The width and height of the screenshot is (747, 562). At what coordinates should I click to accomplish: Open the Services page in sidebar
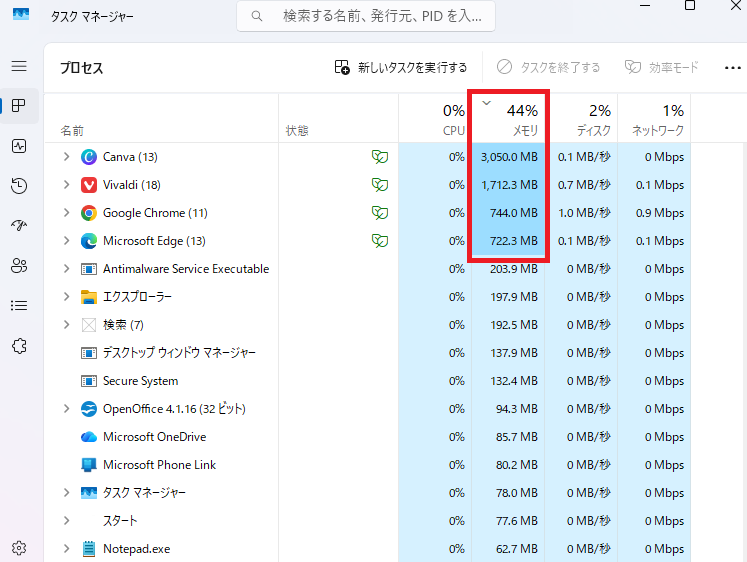pyautogui.click(x=19, y=345)
